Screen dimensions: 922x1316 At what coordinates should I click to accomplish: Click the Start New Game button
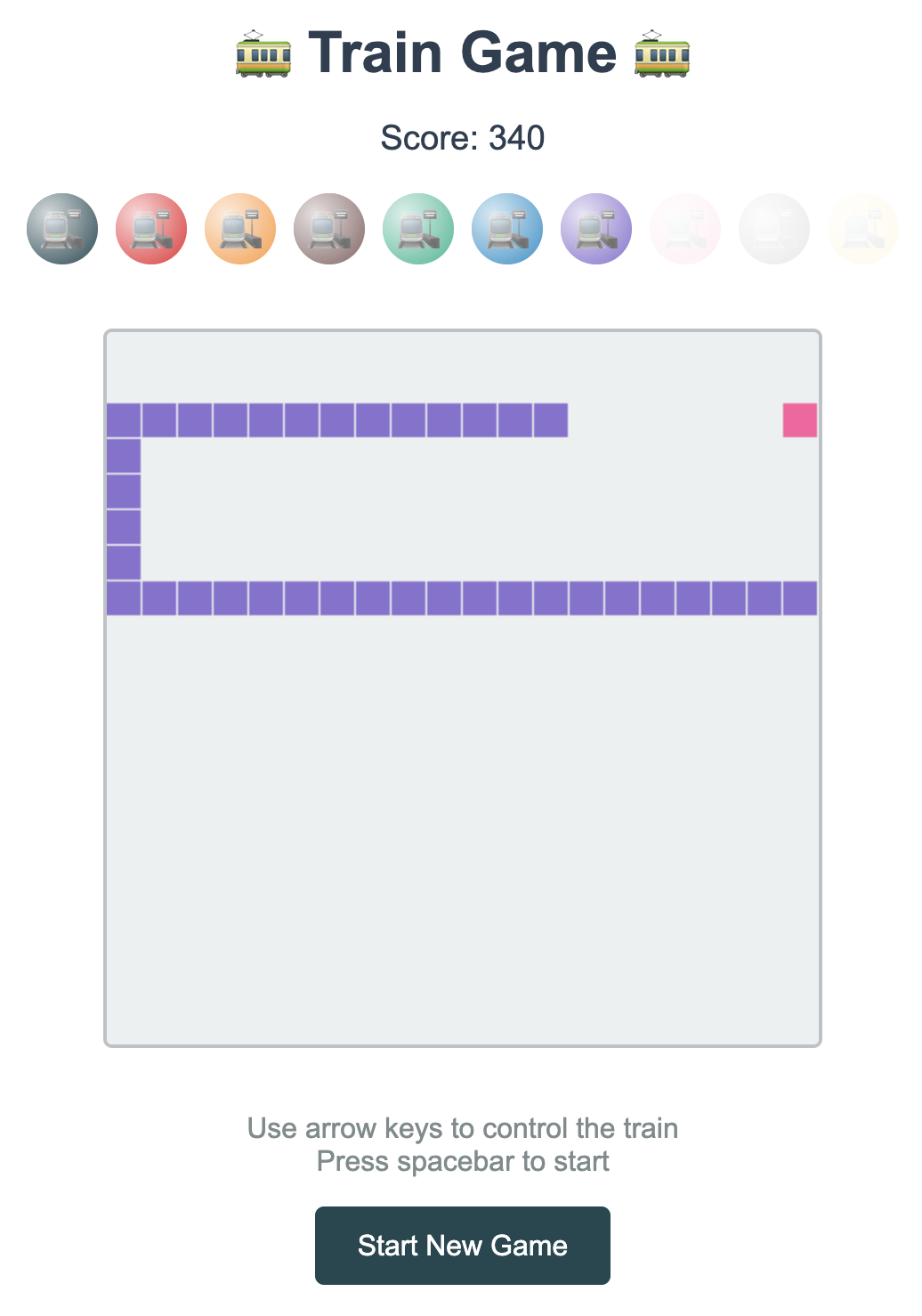[x=463, y=1246]
